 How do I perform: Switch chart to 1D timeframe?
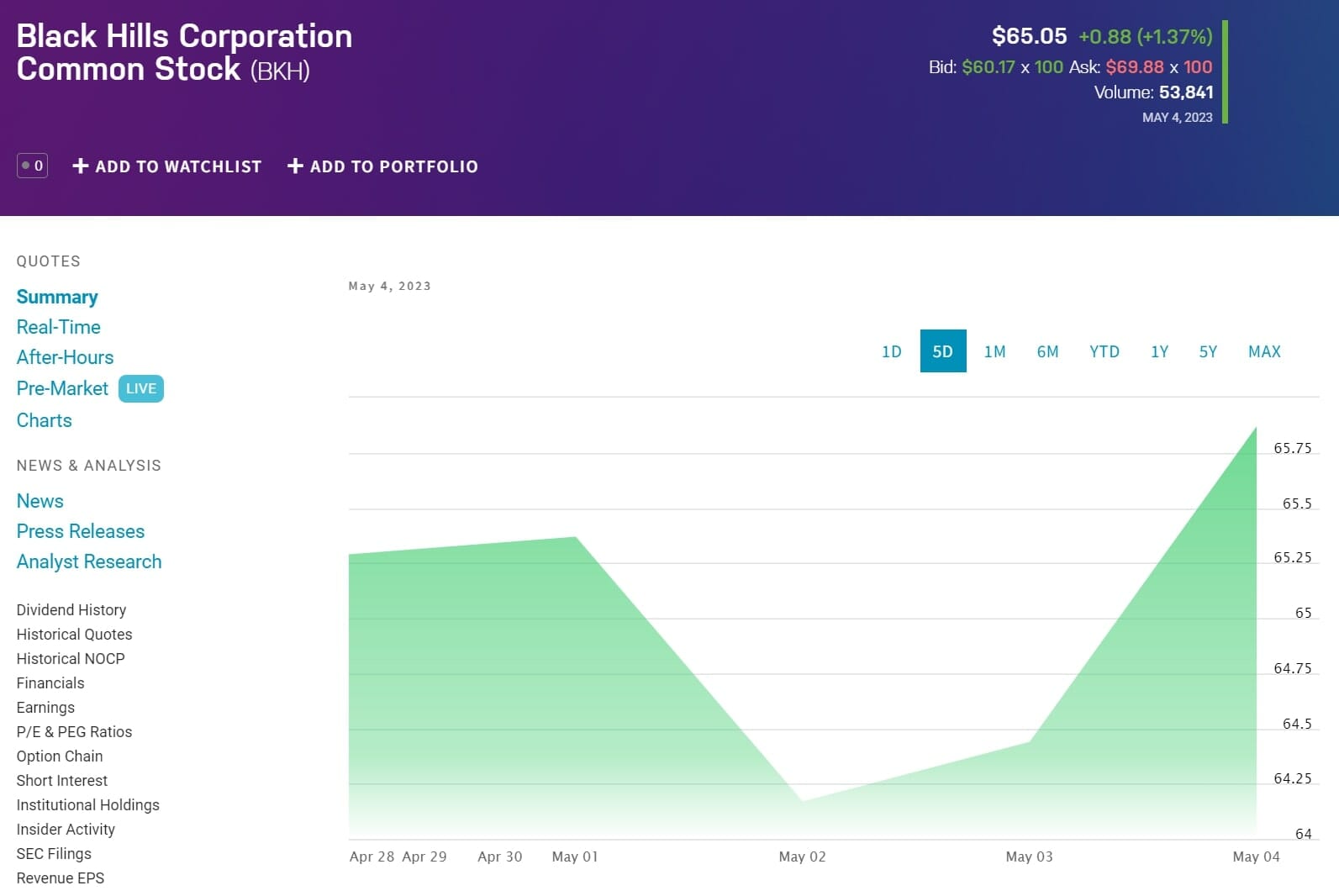pos(891,351)
